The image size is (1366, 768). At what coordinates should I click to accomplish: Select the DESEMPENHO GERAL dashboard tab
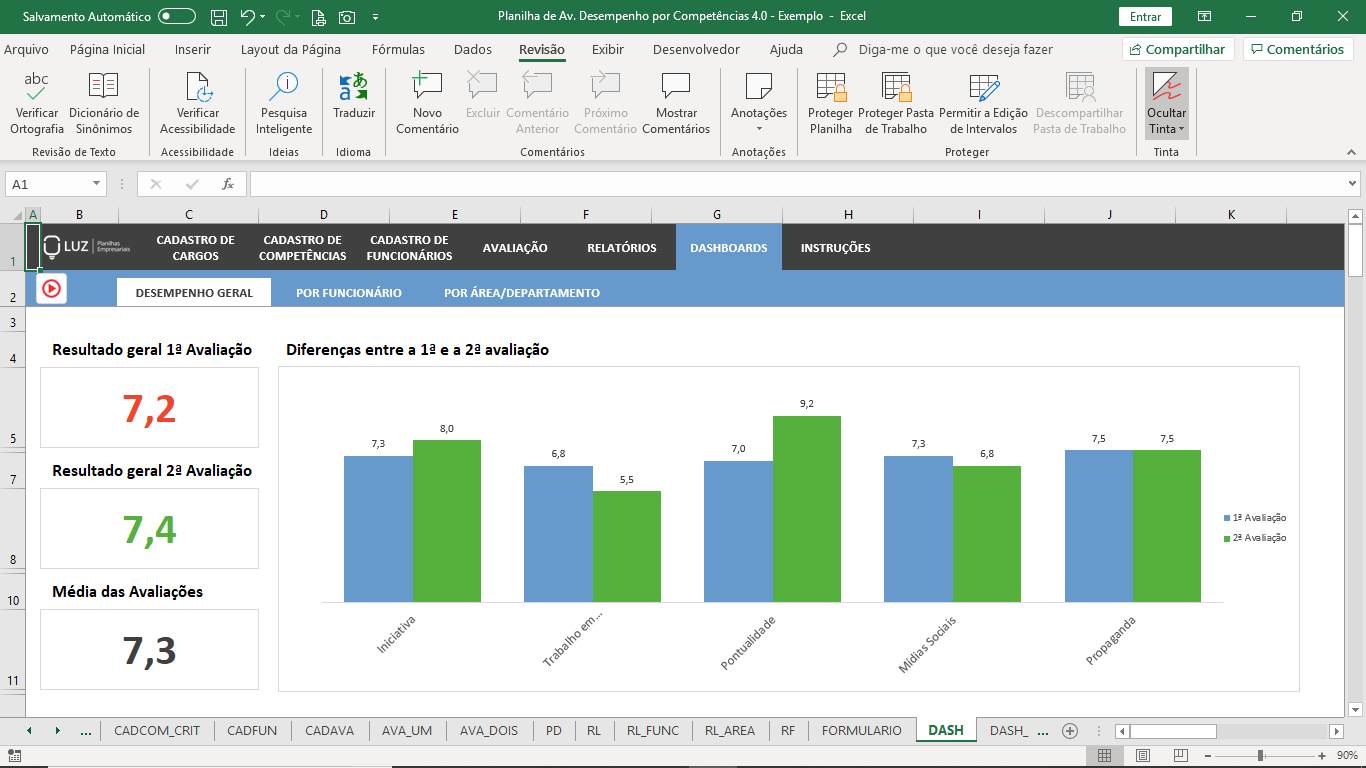pos(193,293)
